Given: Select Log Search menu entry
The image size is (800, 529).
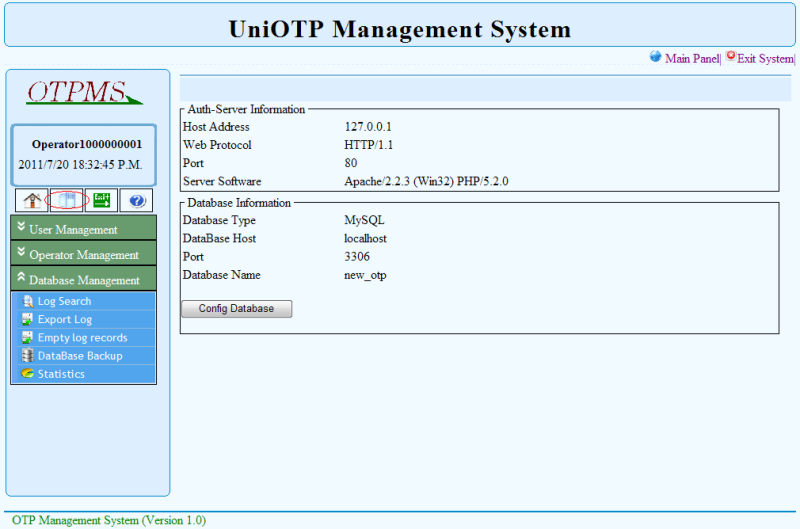Looking at the screenshot, I should point(87,301).
